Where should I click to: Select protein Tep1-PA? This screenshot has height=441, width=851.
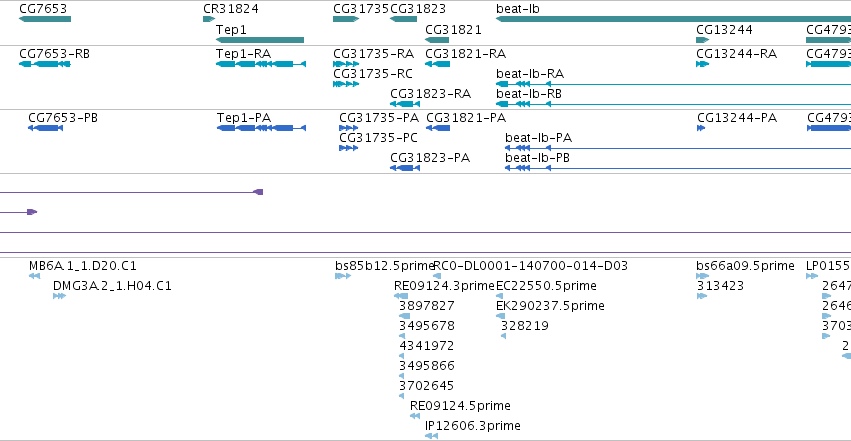coord(261,128)
